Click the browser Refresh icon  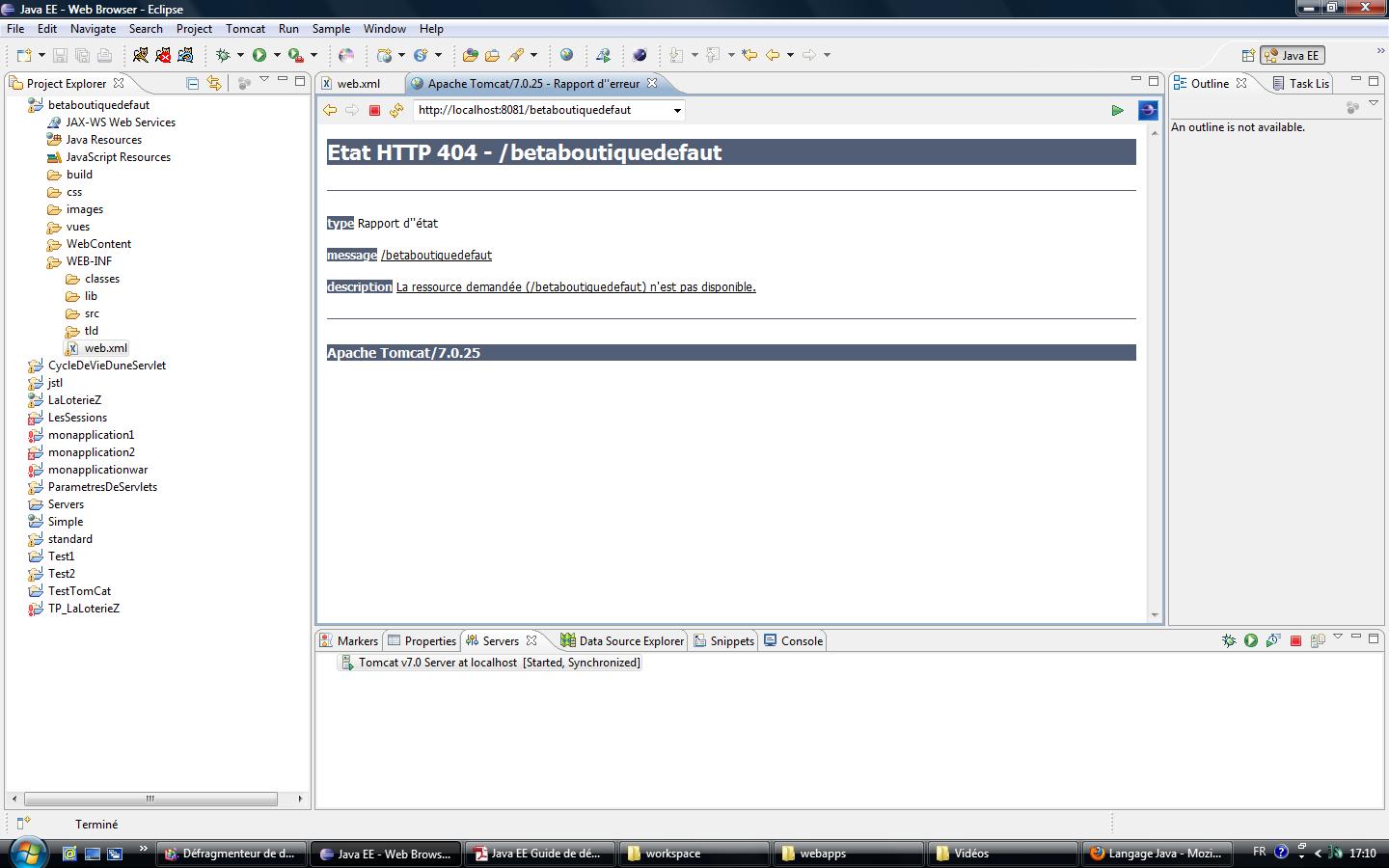(x=396, y=110)
